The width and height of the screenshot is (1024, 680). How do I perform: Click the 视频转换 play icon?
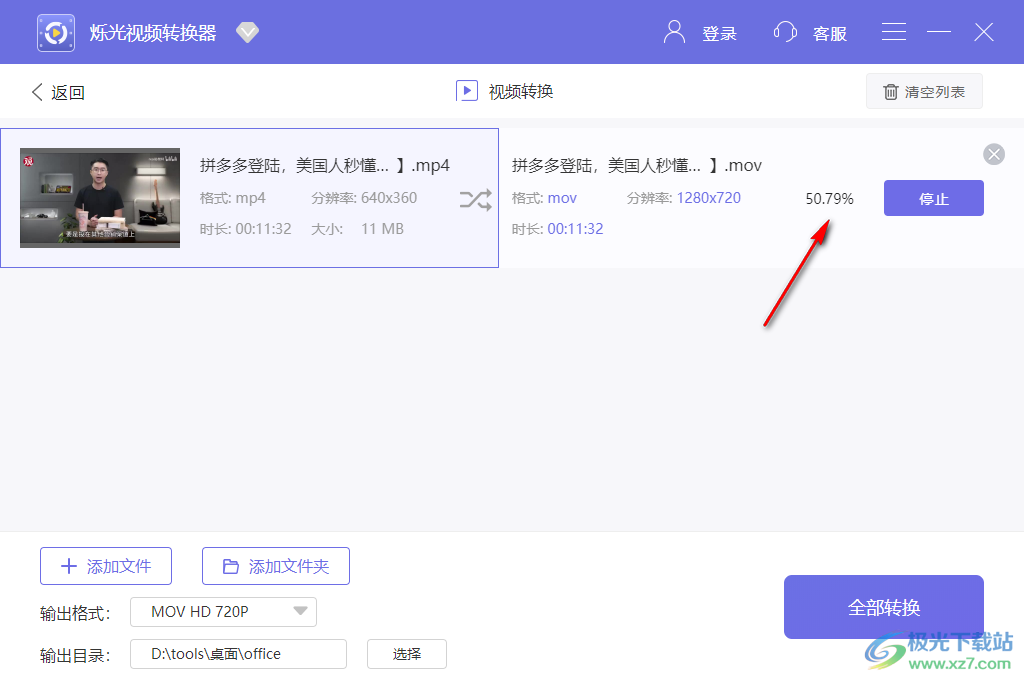(466, 91)
